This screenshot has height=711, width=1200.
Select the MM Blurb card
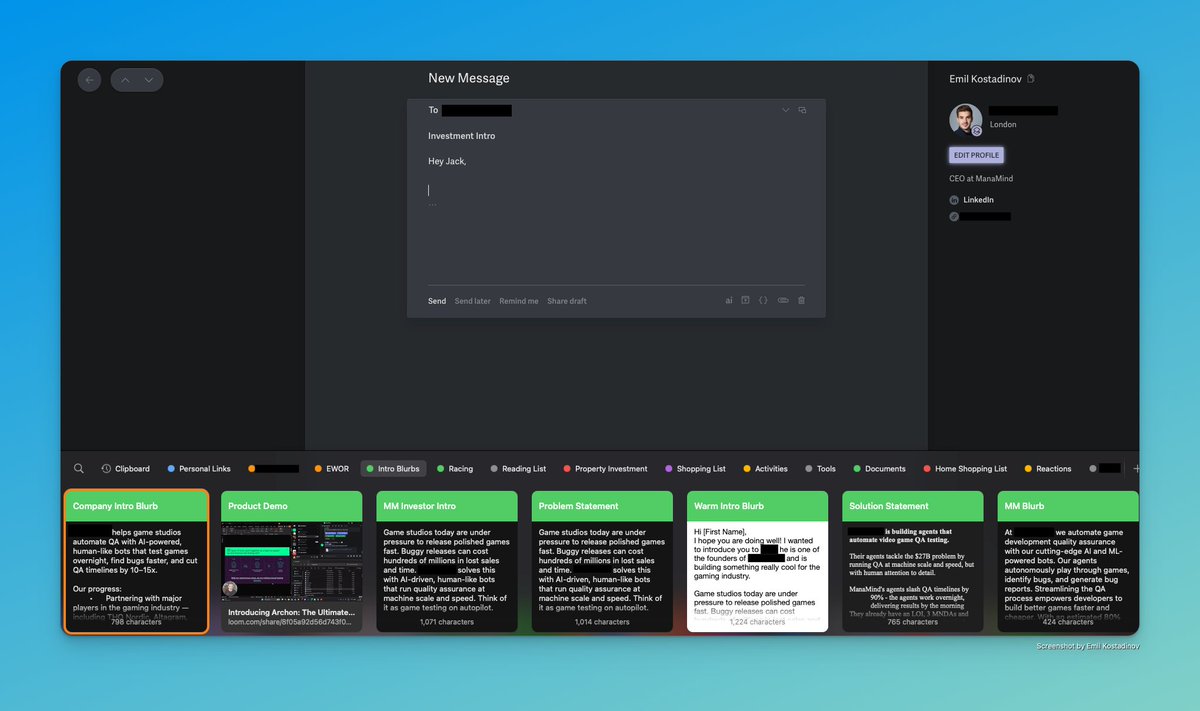tap(1068, 561)
